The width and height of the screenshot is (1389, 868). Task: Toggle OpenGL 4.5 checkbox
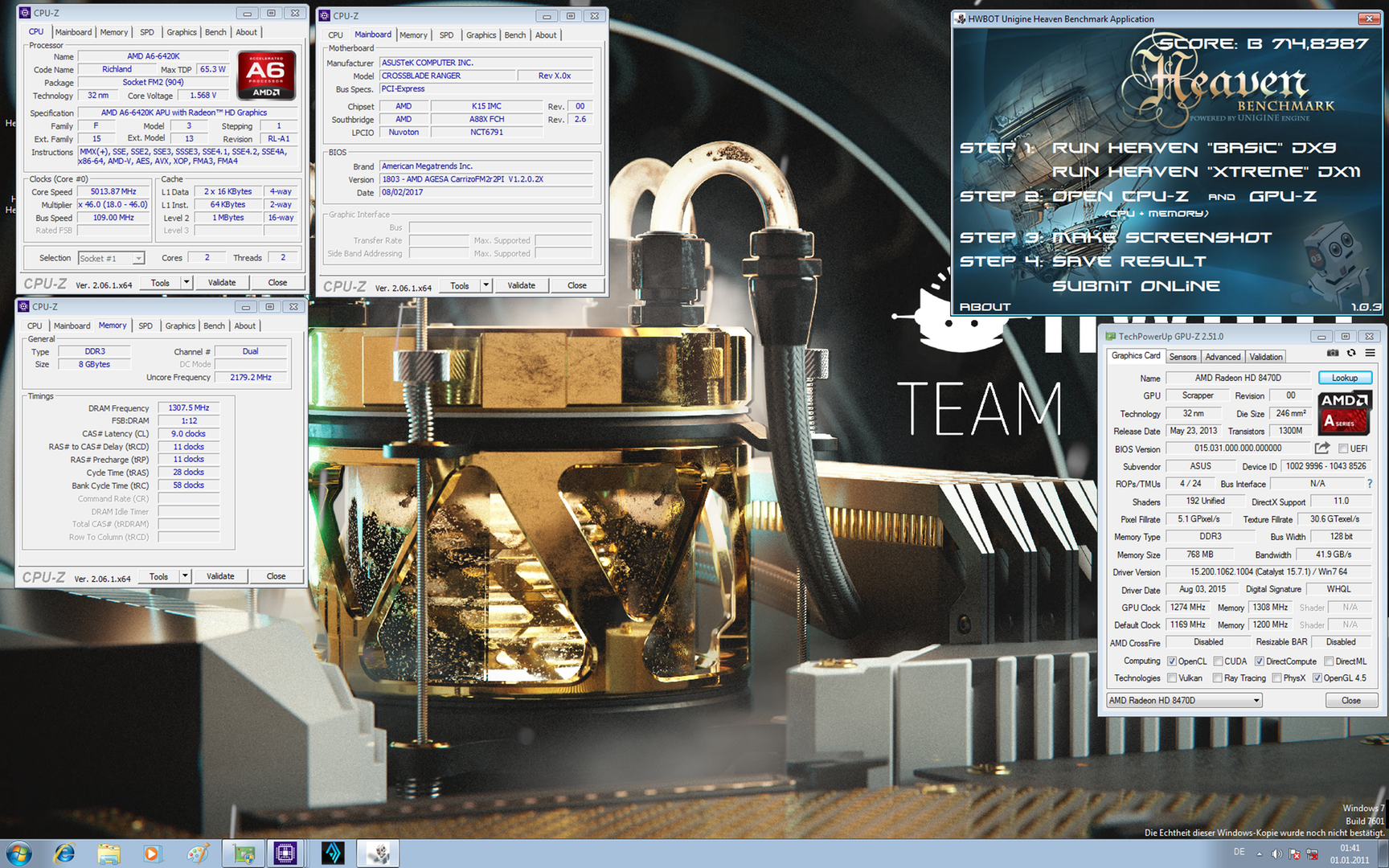click(1317, 678)
